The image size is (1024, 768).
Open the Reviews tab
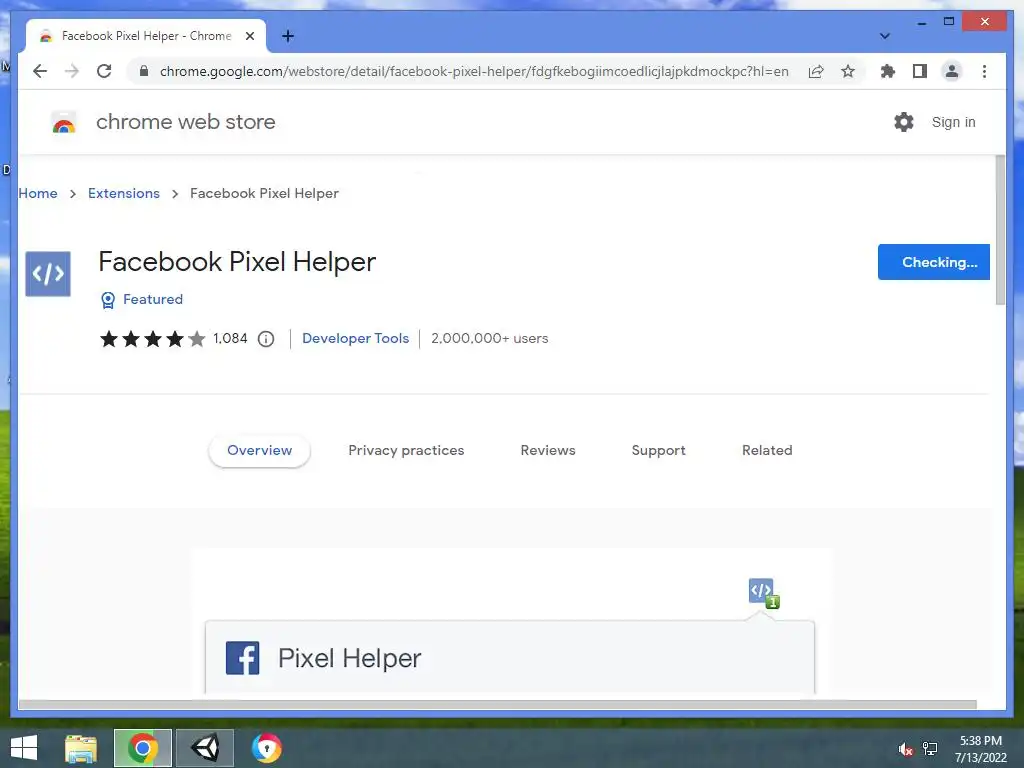point(548,451)
